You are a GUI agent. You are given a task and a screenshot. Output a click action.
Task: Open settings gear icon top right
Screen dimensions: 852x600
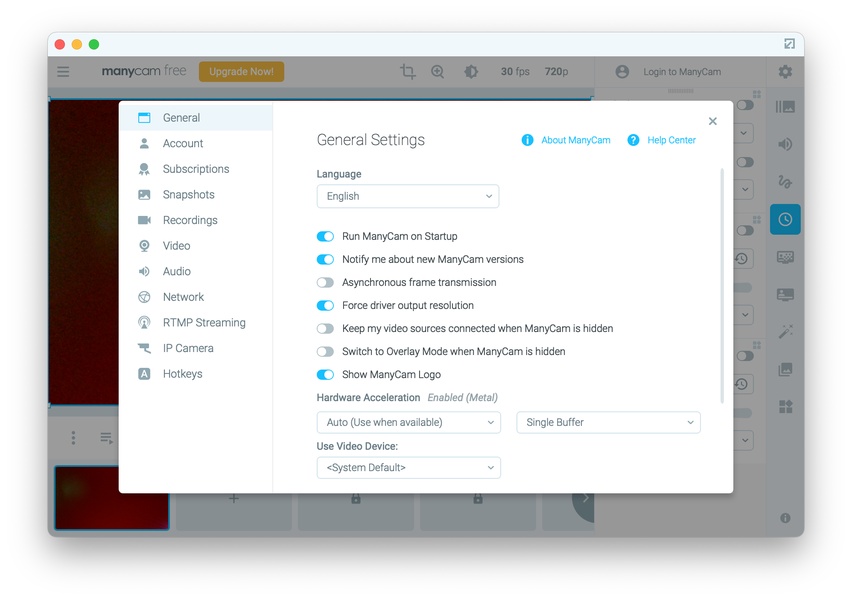click(785, 72)
